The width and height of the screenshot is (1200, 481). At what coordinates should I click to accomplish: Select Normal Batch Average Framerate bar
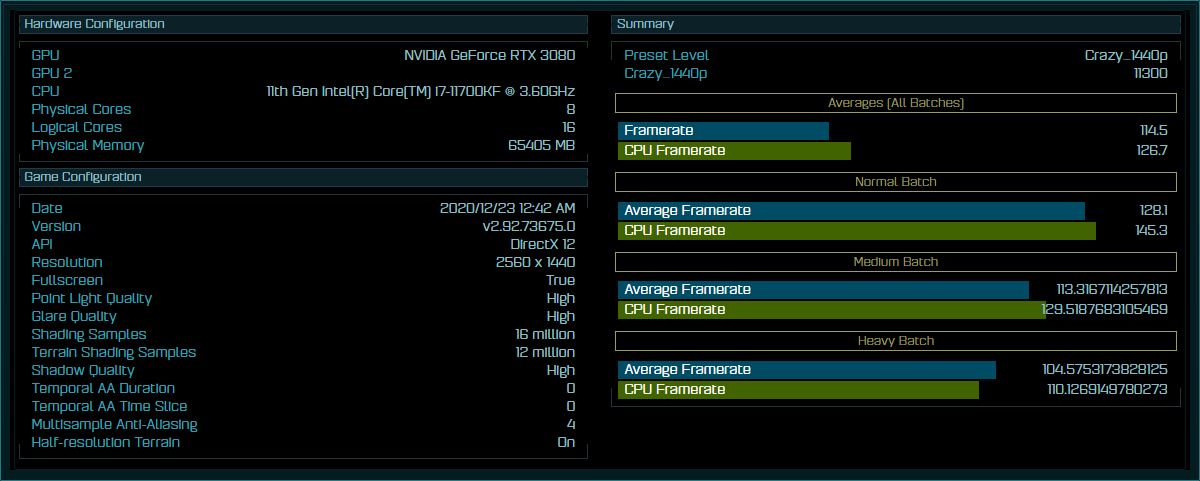(x=851, y=211)
